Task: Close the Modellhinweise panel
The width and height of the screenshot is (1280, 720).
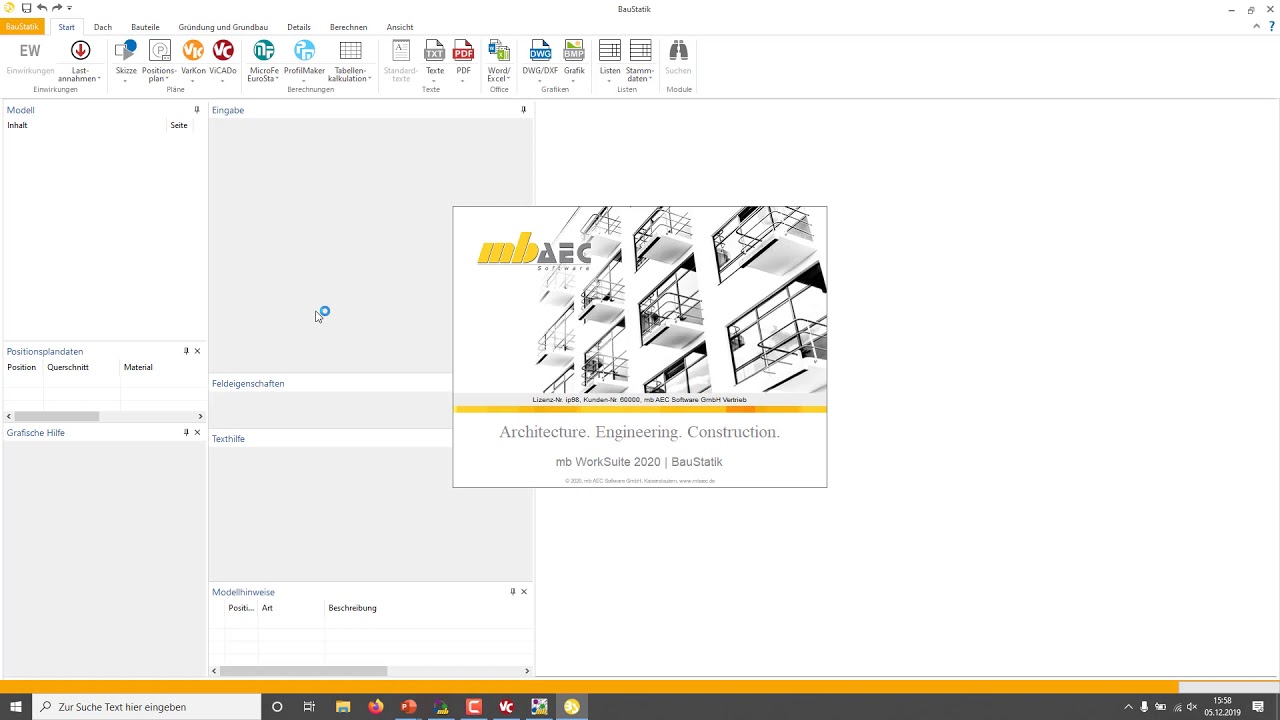Action: 524,592
